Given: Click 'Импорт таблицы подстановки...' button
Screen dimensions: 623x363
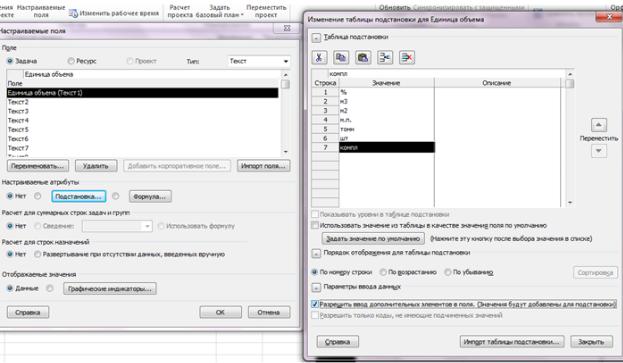Looking at the screenshot, I should 512,342.
